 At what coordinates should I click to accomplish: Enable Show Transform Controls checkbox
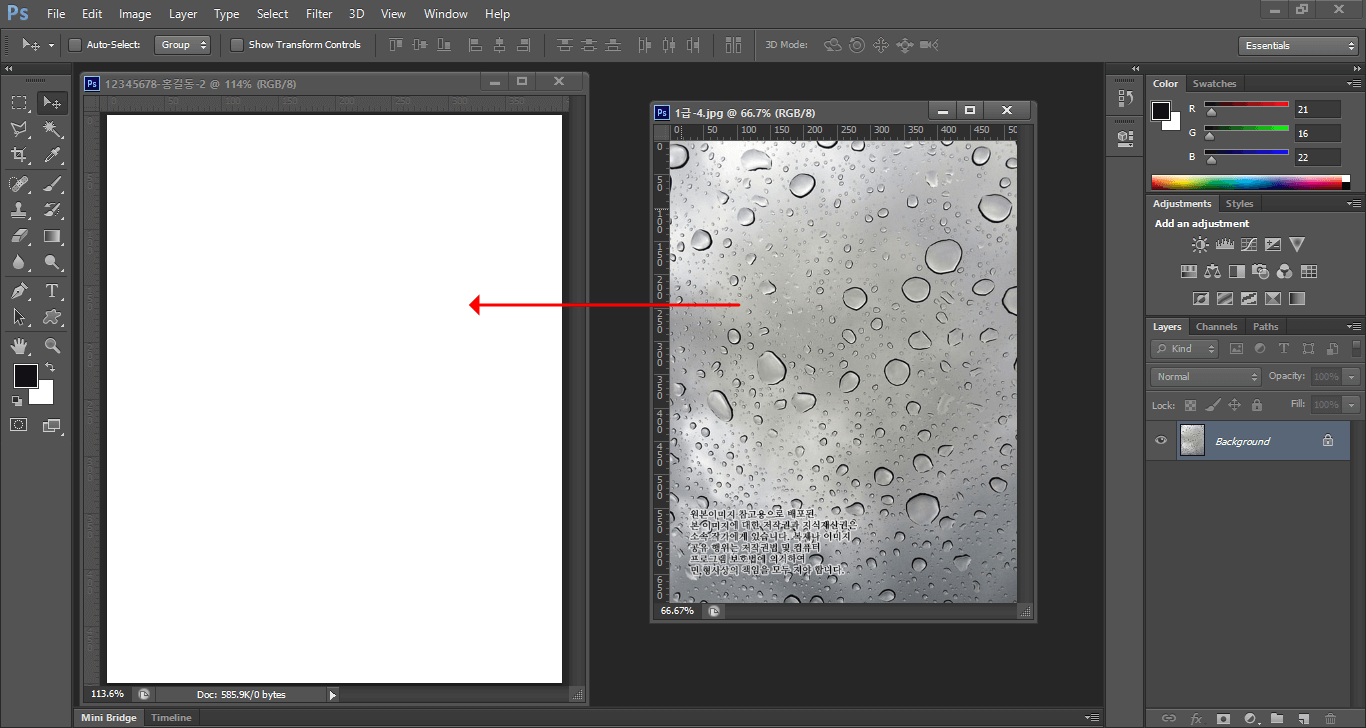coord(236,45)
